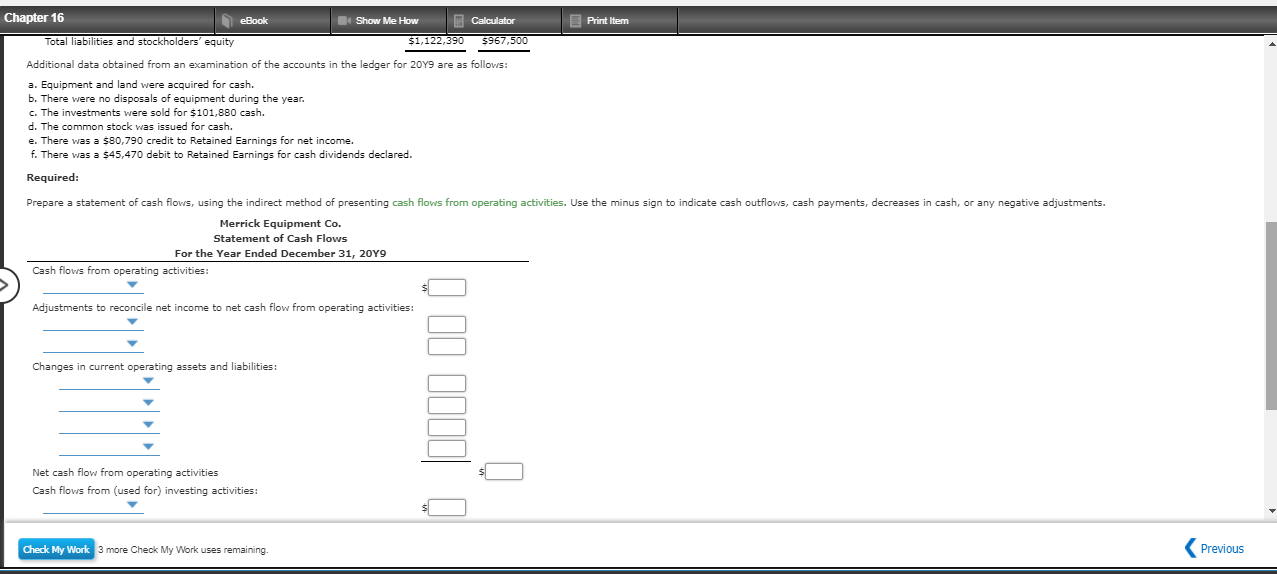Viewport: 1277px width, 574px height.
Task: Click the second adjustments amount field
Action: click(448, 346)
